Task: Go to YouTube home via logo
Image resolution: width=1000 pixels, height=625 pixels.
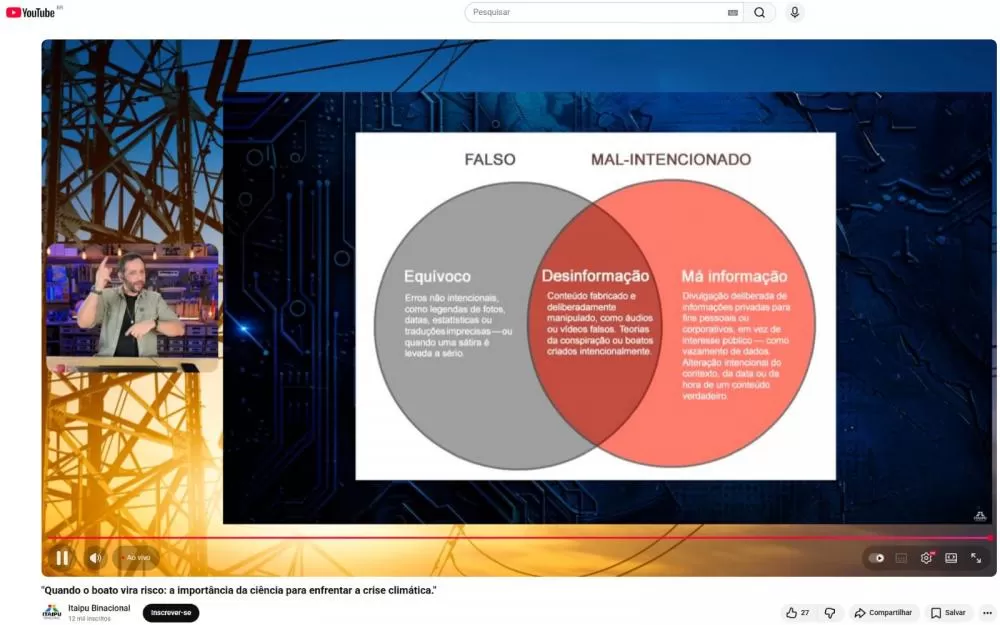Action: click(32, 12)
